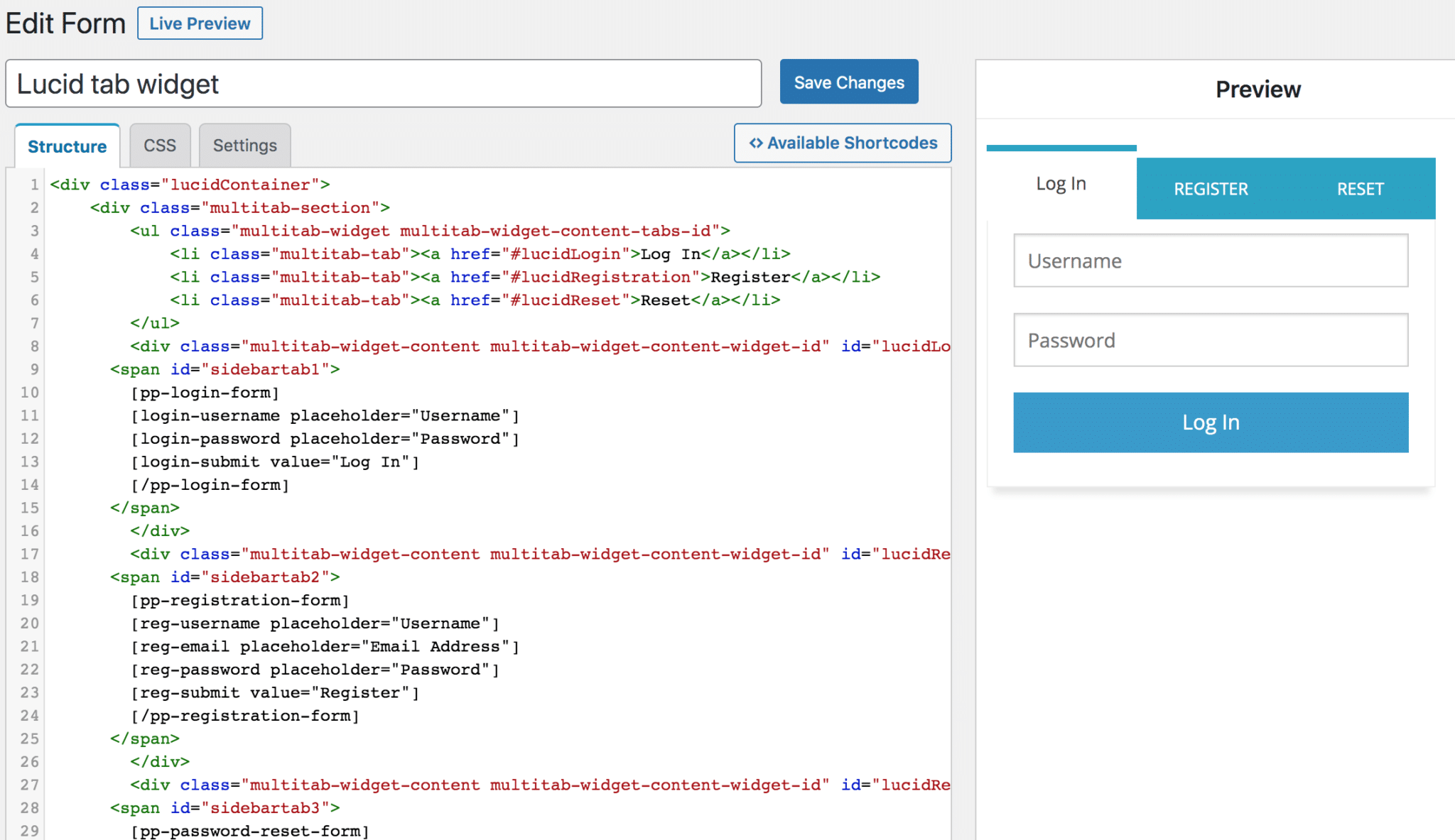
Task: Click the Save Changes button
Action: pos(848,82)
